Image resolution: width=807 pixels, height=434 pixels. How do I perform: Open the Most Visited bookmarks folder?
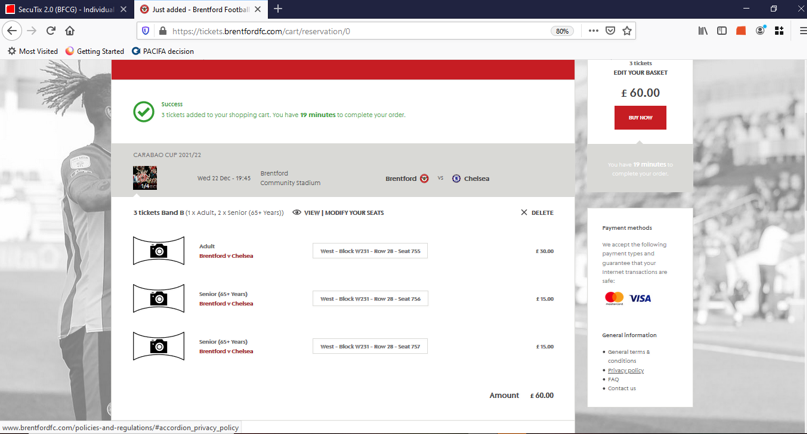32,51
